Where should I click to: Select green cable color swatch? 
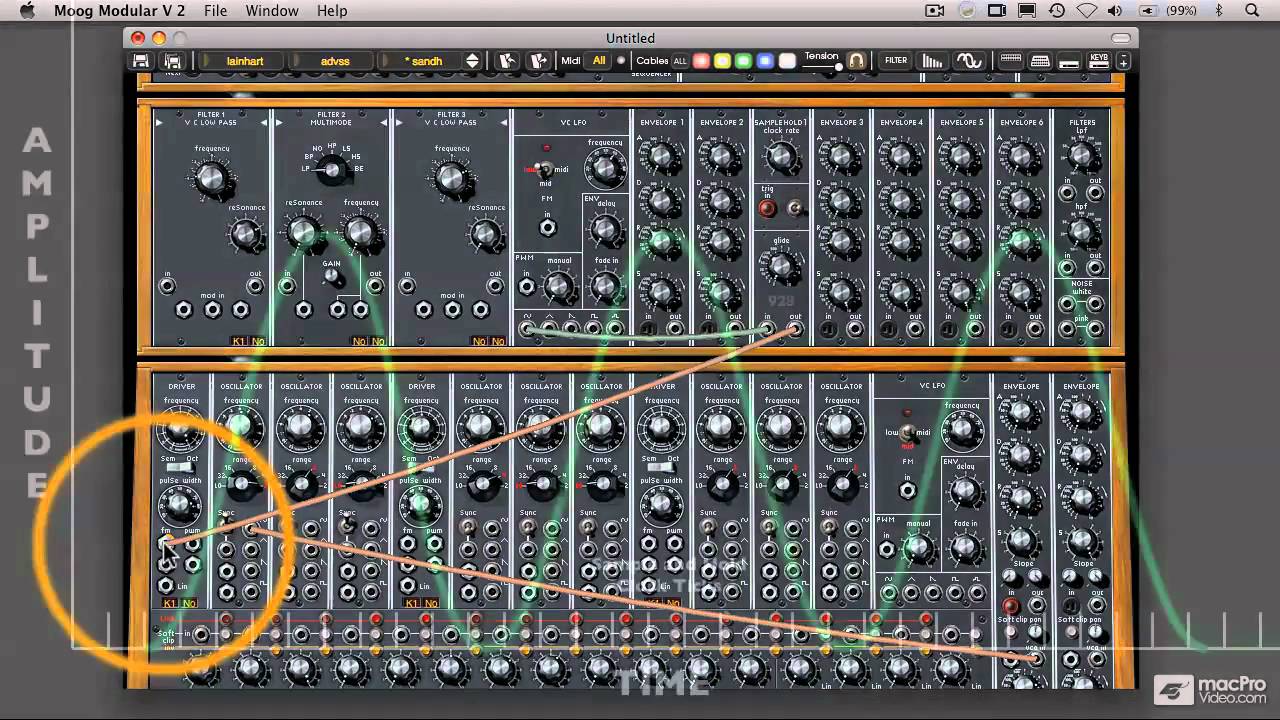(x=743, y=61)
